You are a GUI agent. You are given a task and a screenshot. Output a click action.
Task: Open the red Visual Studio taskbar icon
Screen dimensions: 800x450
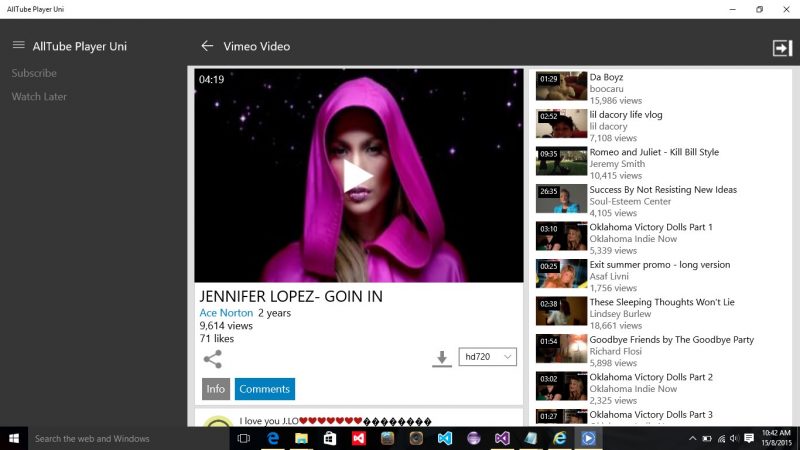(x=359, y=438)
